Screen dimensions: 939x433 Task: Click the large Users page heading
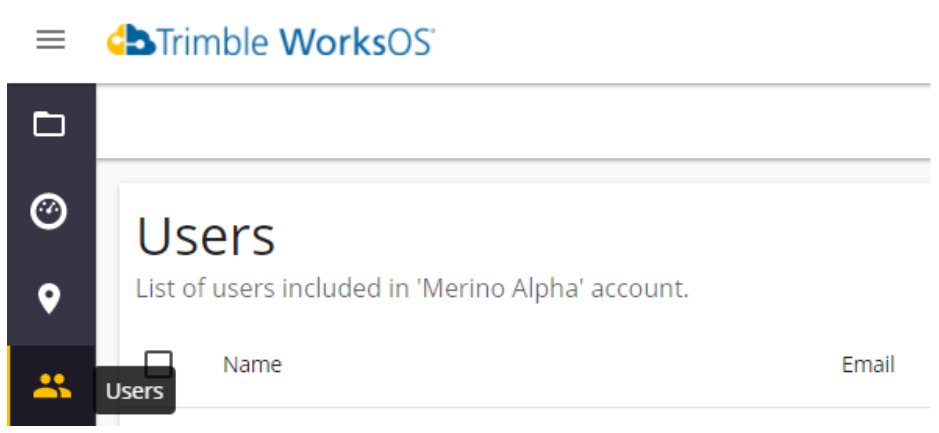coord(206,237)
